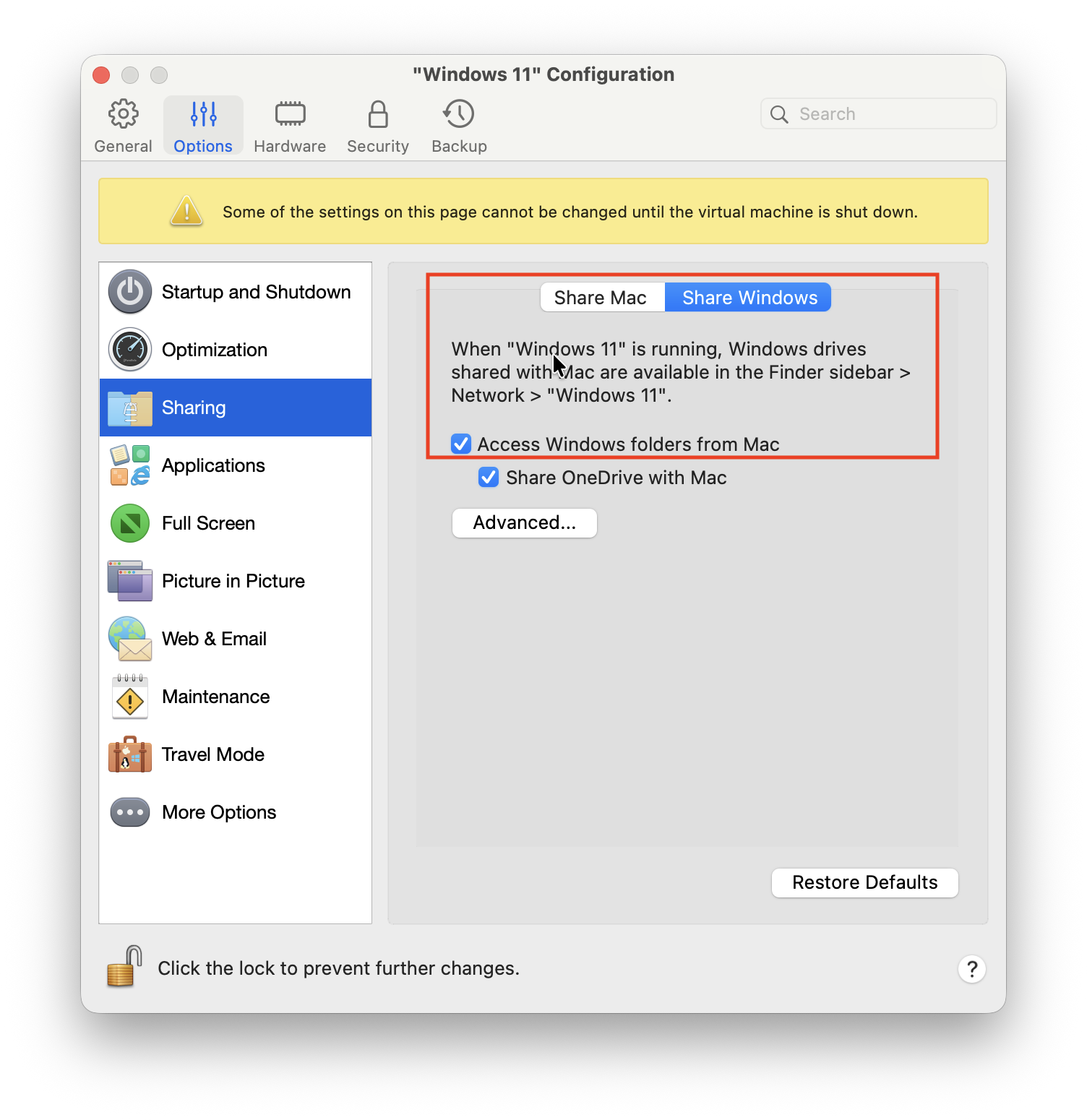
Task: Select the Startup and Shutdown label
Action: (257, 292)
